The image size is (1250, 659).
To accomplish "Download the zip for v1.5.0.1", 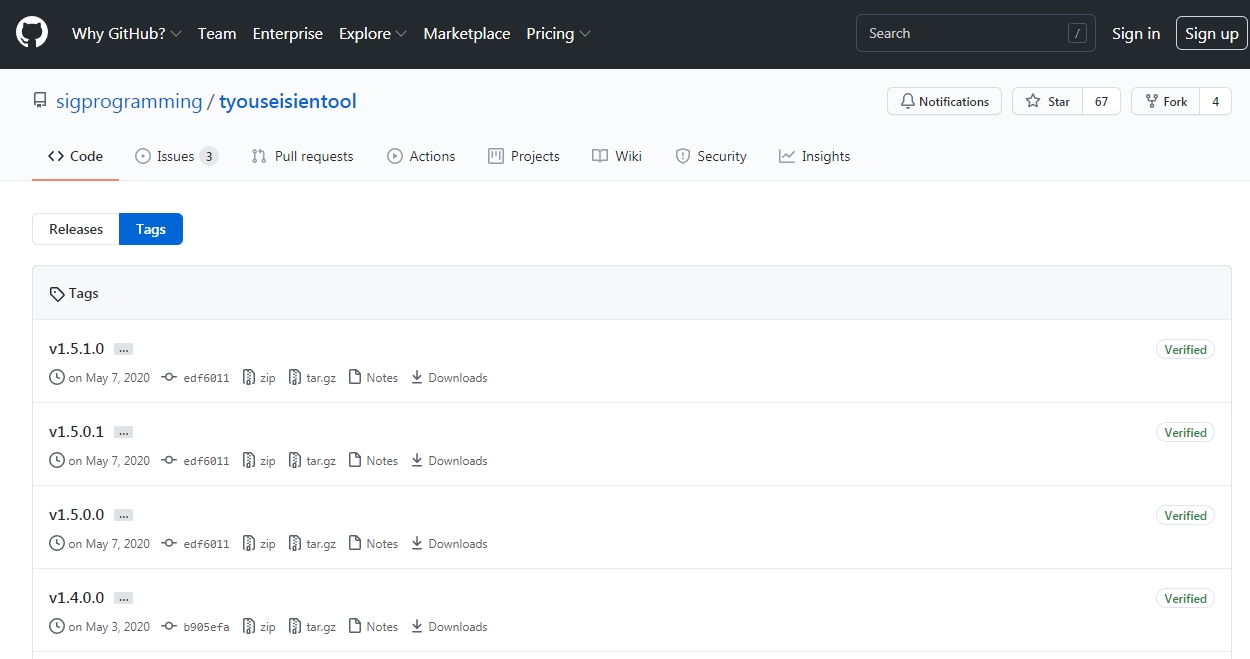I will point(259,461).
